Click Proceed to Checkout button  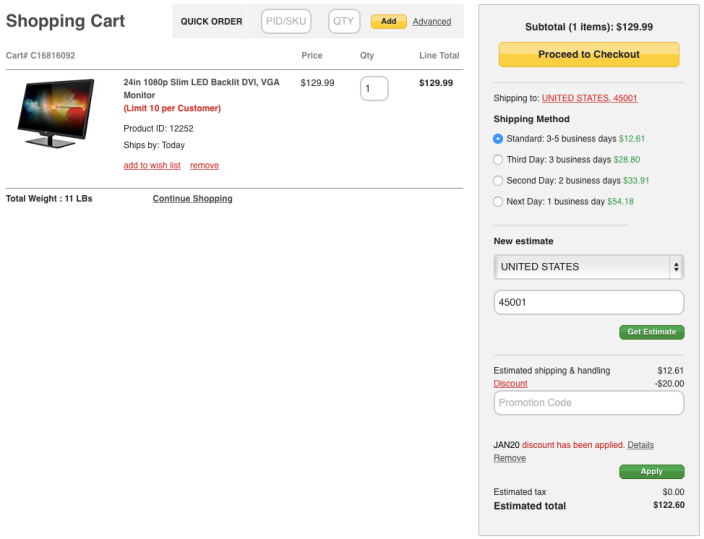(x=588, y=55)
